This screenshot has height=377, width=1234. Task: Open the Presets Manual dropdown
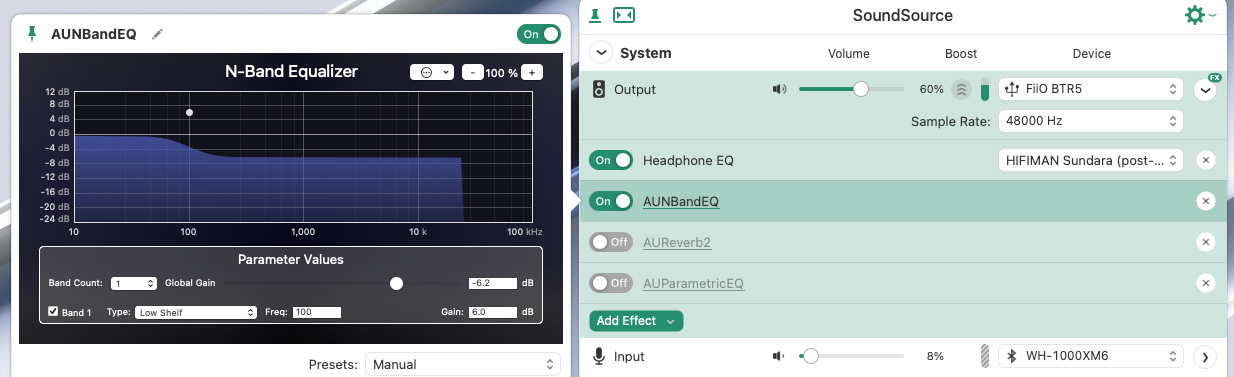[463, 364]
